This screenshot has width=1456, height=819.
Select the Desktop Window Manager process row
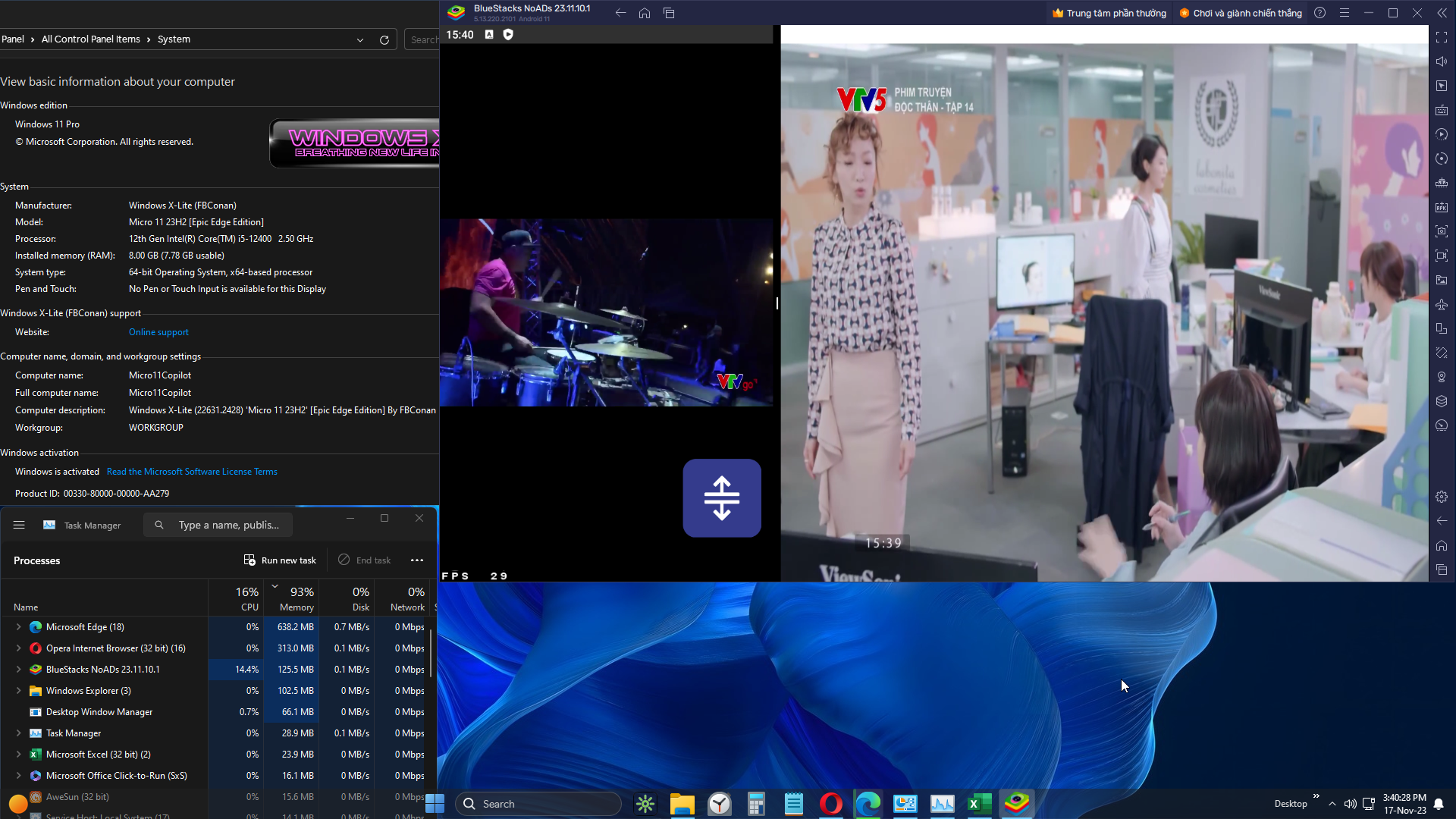(218, 712)
